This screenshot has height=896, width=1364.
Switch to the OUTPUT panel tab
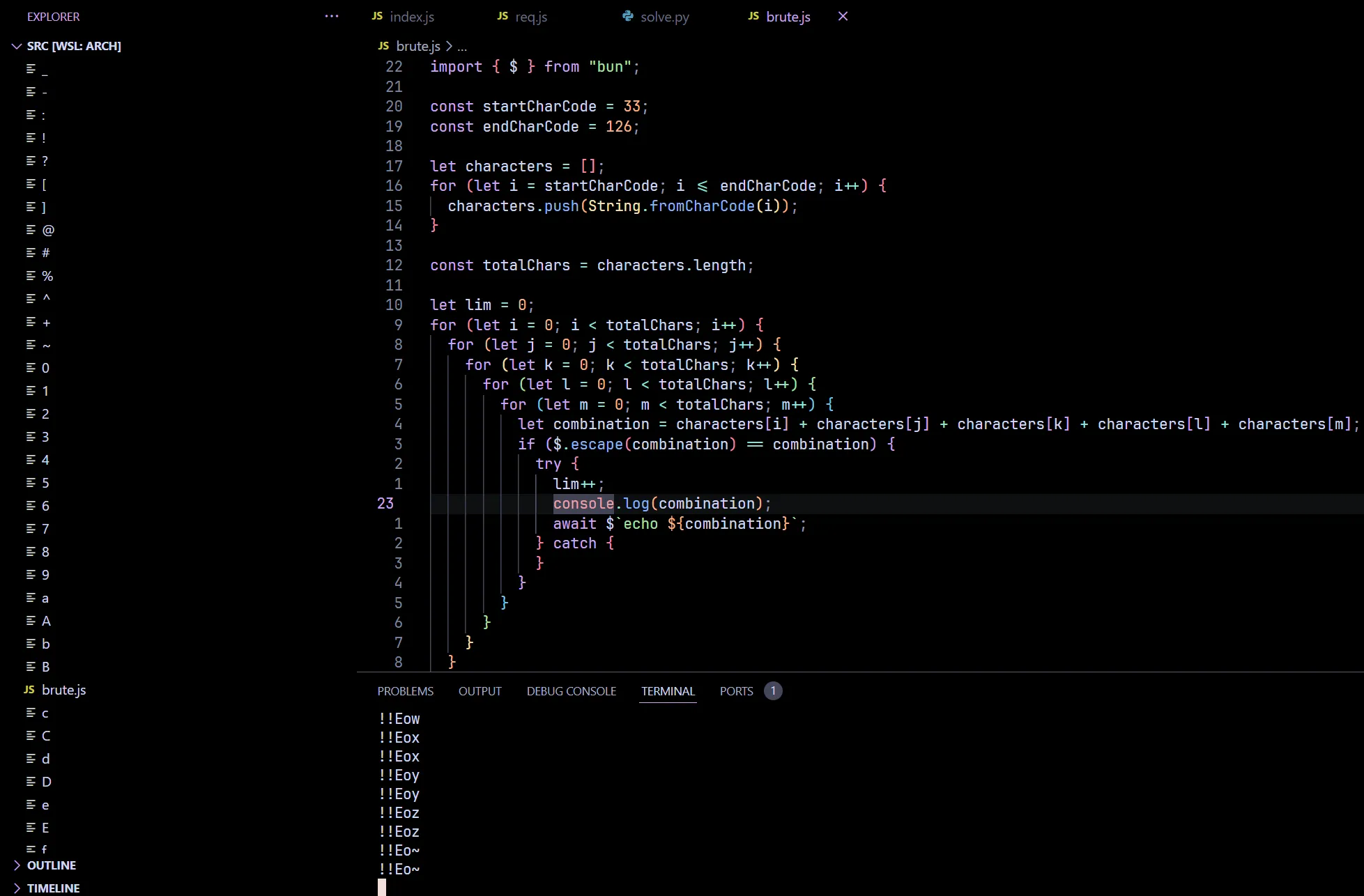tap(480, 691)
